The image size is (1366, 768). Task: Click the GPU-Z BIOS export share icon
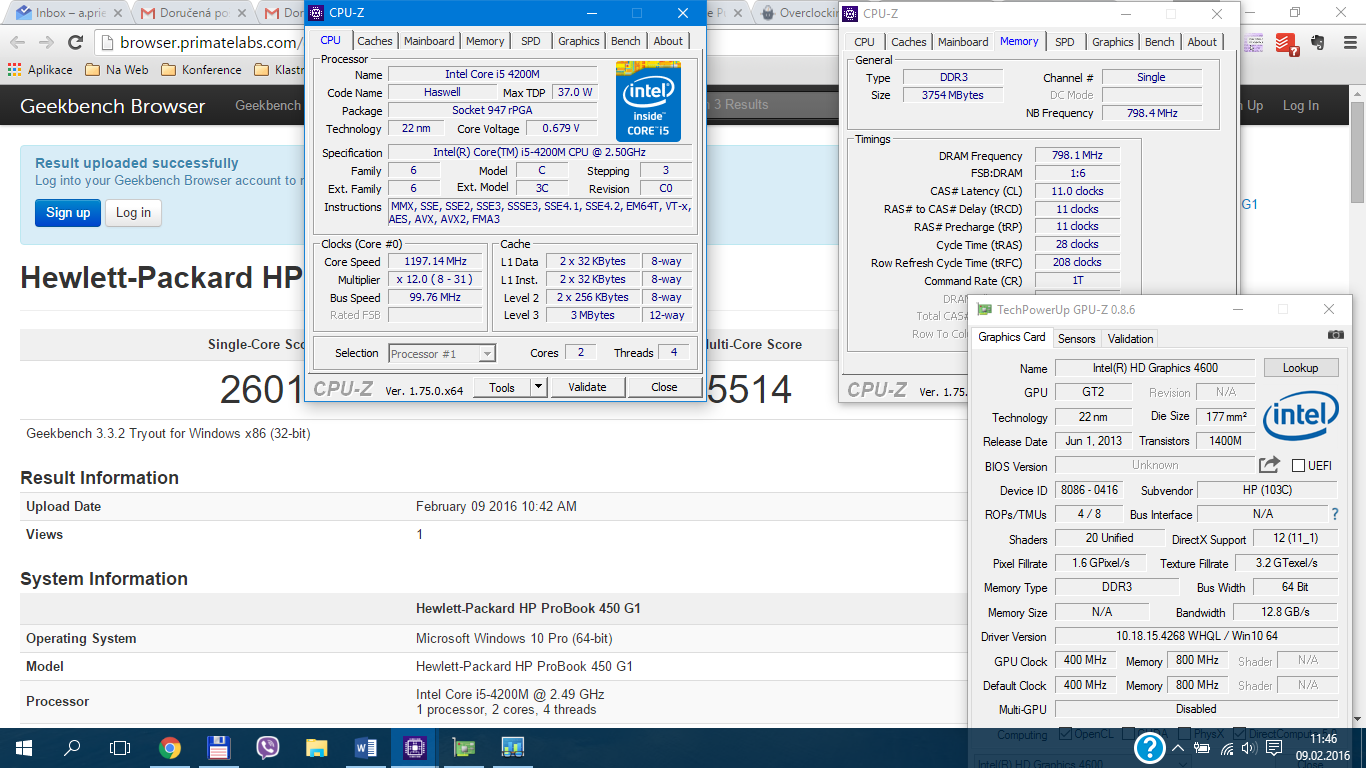[1269, 465]
